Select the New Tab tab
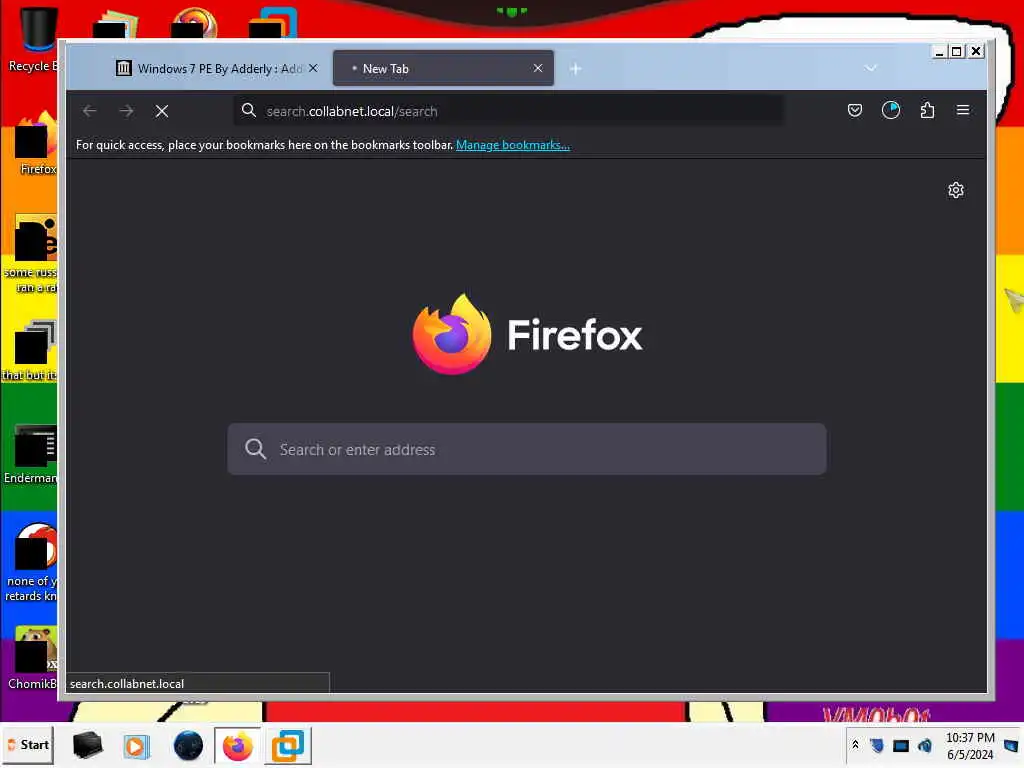The width and height of the screenshot is (1024, 768). click(x=443, y=69)
